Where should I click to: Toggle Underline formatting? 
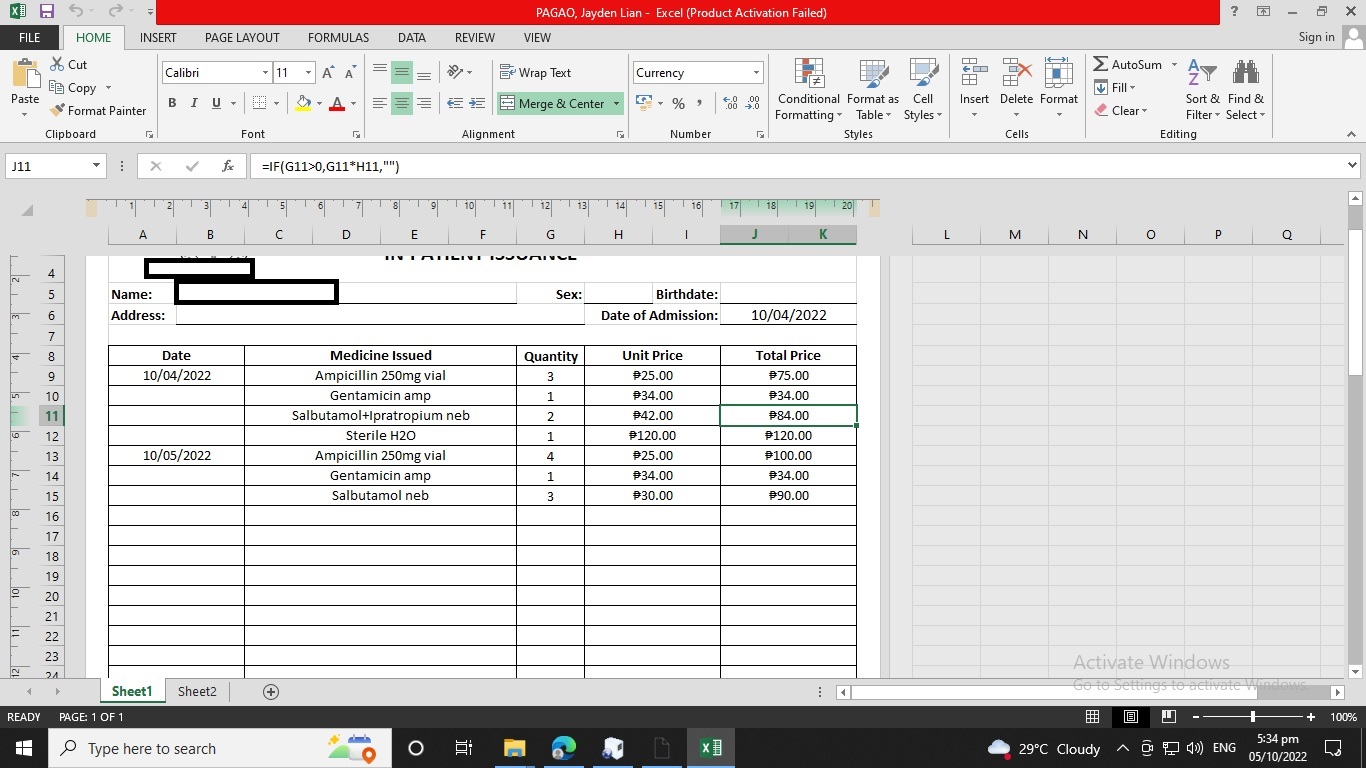tap(216, 103)
